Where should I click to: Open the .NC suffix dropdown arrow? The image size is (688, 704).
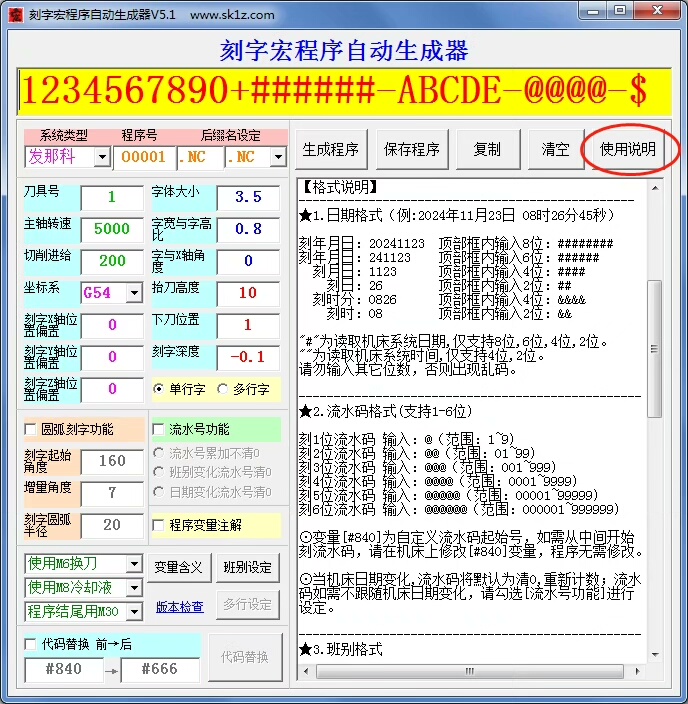coord(278,157)
